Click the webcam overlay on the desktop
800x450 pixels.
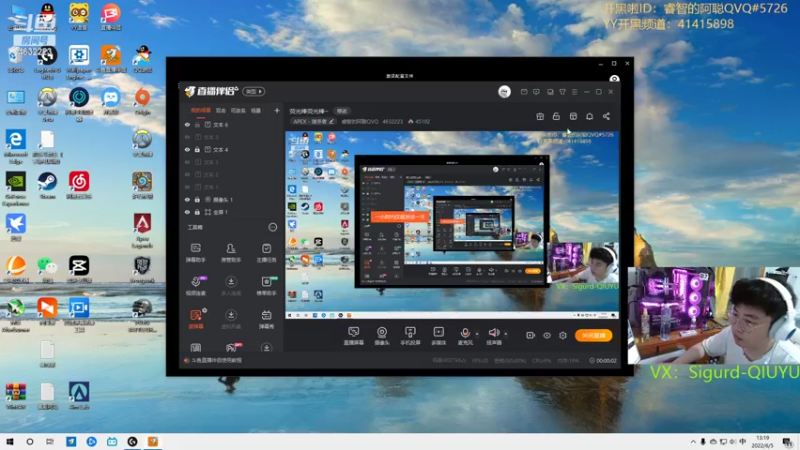coord(714,315)
